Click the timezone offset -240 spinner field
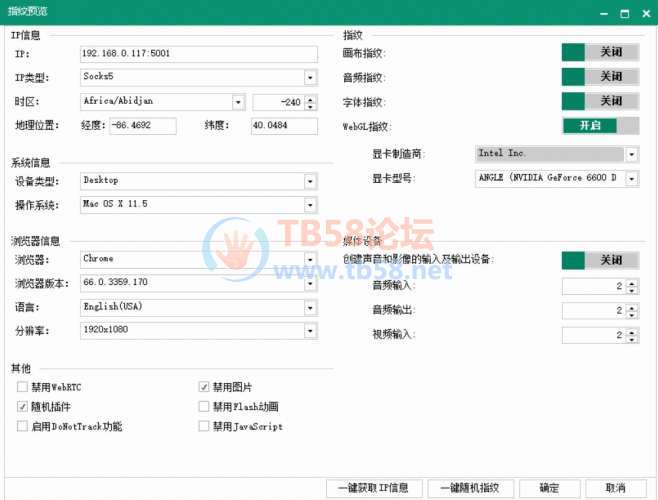Image resolution: width=658 pixels, height=500 pixels. [x=285, y=102]
